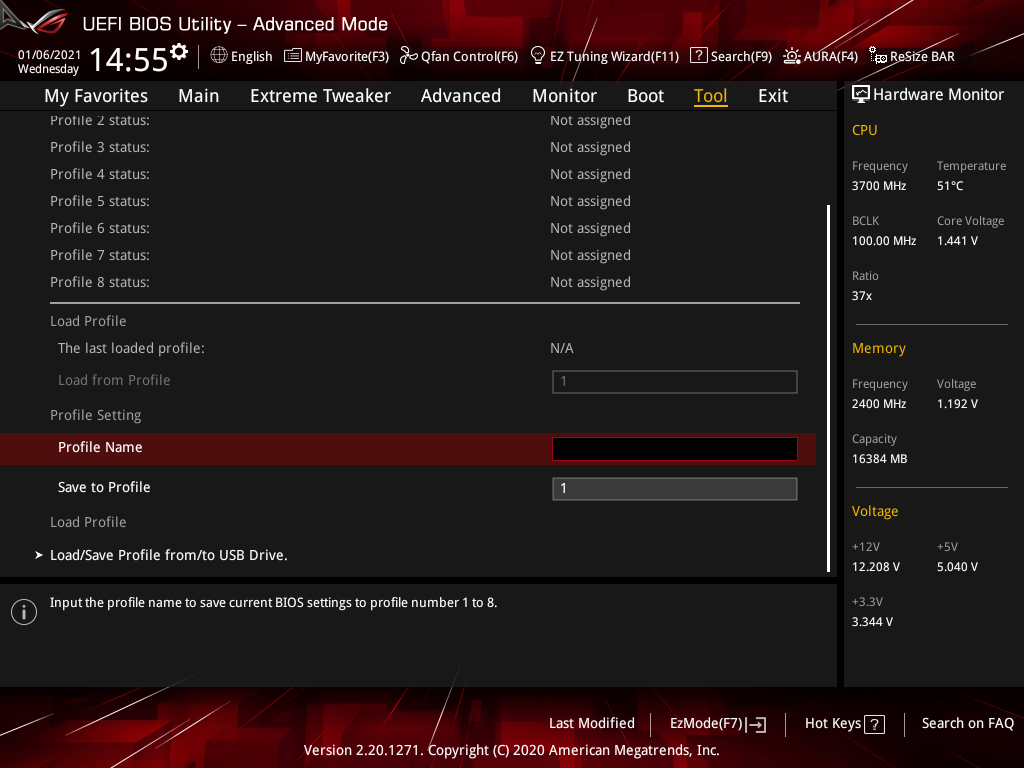Open the Main tab
Image resolution: width=1024 pixels, height=768 pixels.
click(x=199, y=96)
